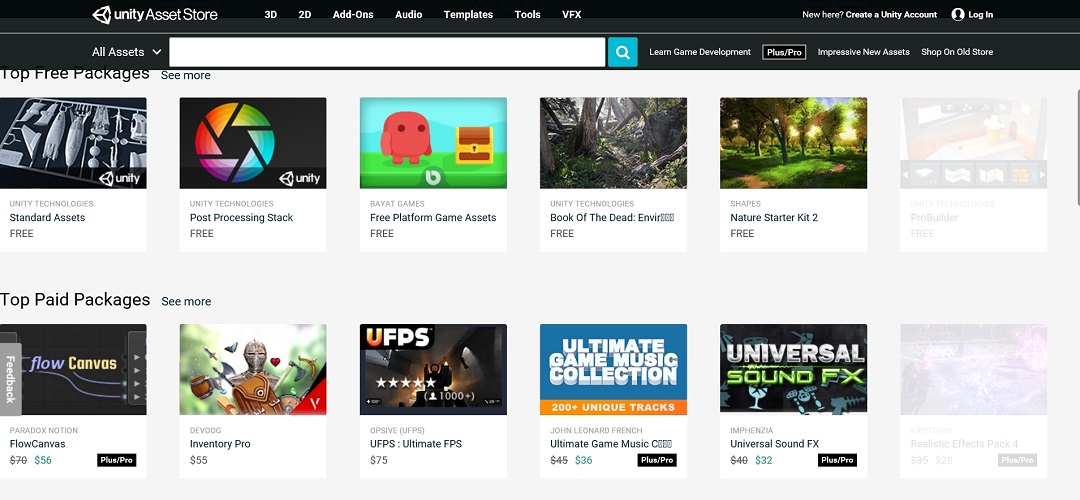The image size is (1080, 500).
Task: Focus the asset search input field
Action: (387, 52)
